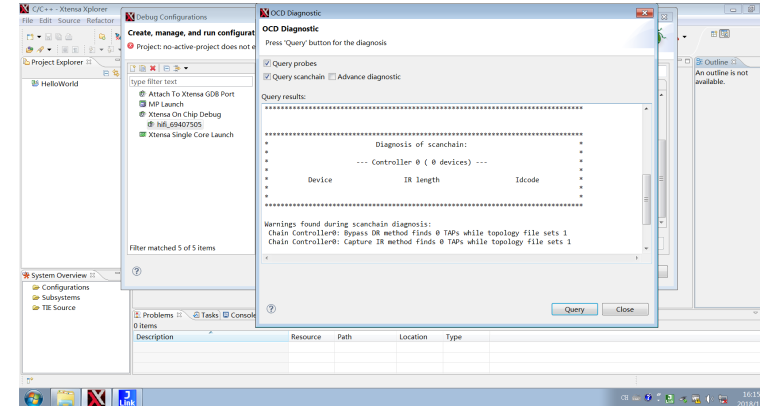Open the Subsystems folder in System Overview
Viewport: 760px width, 406px height.
pos(56,297)
